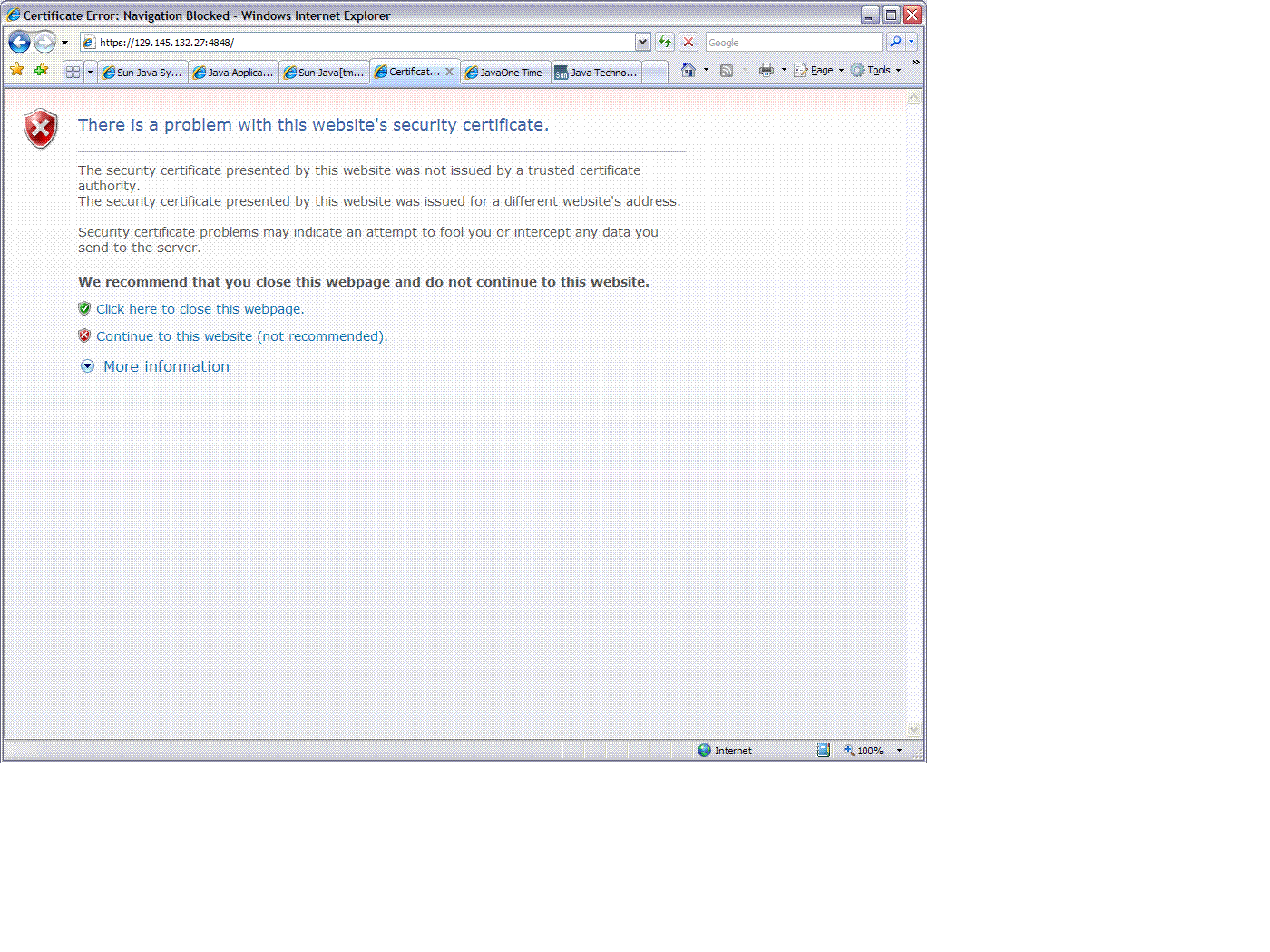Close the Certificate Error tab
Image resolution: width=1270 pixels, height=952 pixels.
(449, 72)
